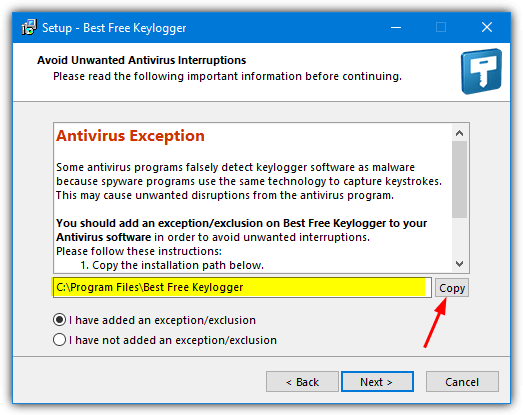This screenshot has width=523, height=415.
Task: Click the instructions scrollbar thumb
Action: click(x=459, y=179)
